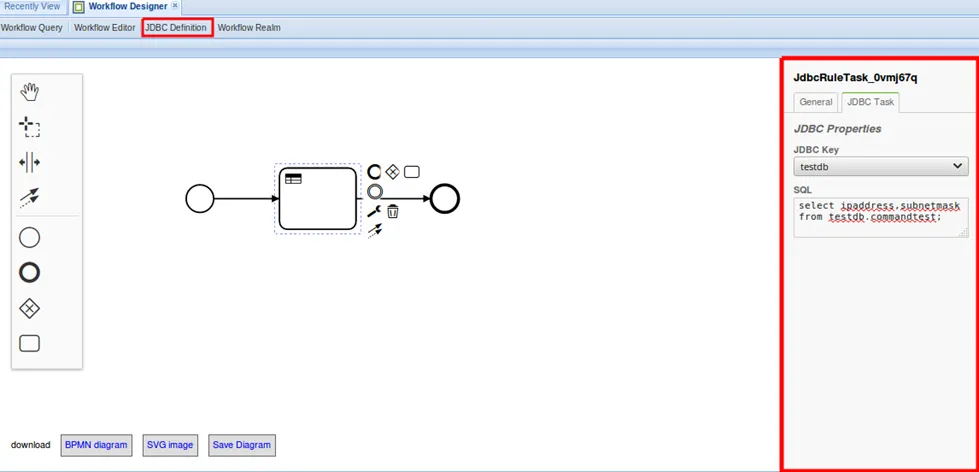Image resolution: width=979 pixels, height=472 pixels.
Task: Append end event from context pad
Action: 375,172
